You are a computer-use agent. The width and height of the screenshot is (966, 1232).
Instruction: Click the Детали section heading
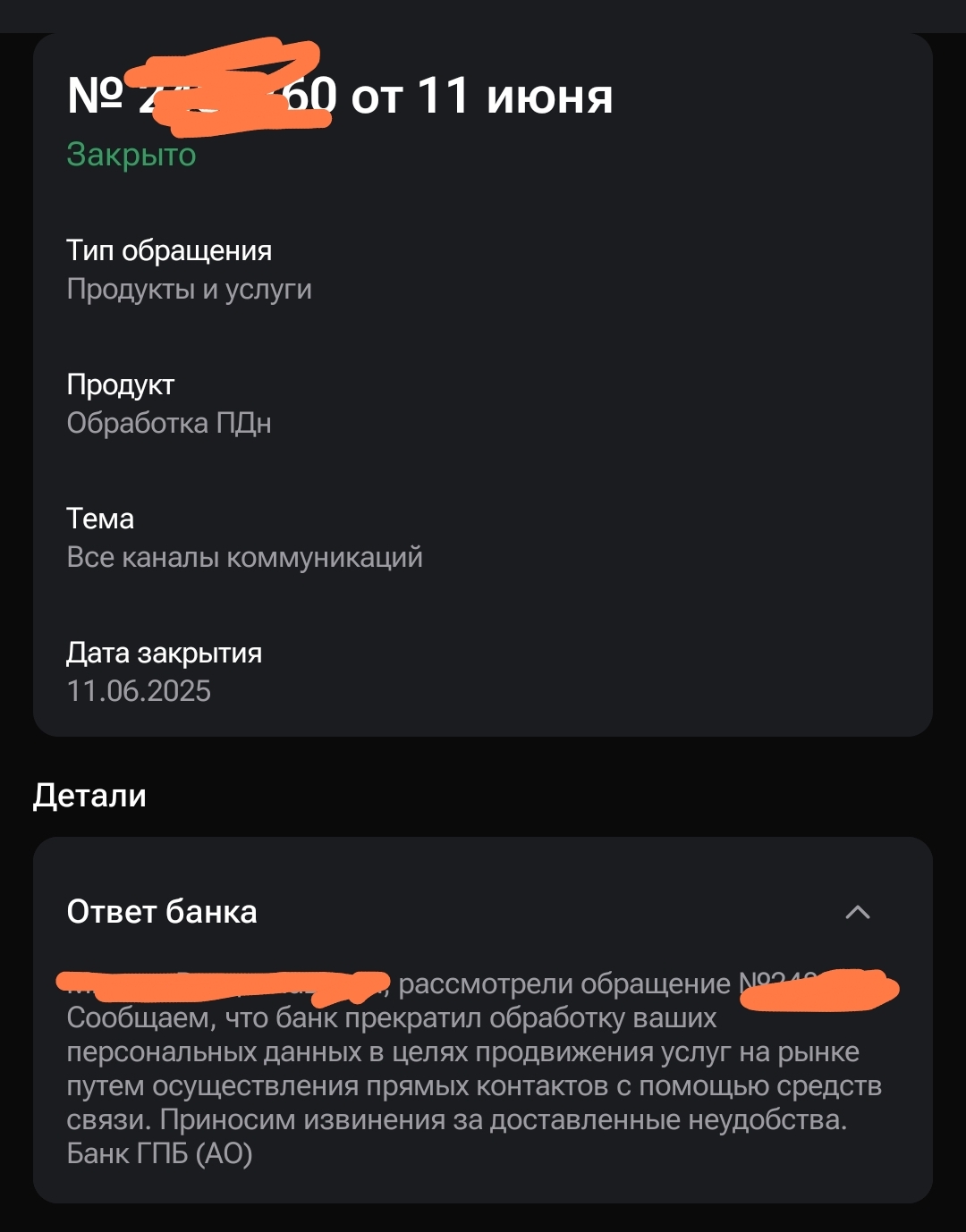(89, 795)
